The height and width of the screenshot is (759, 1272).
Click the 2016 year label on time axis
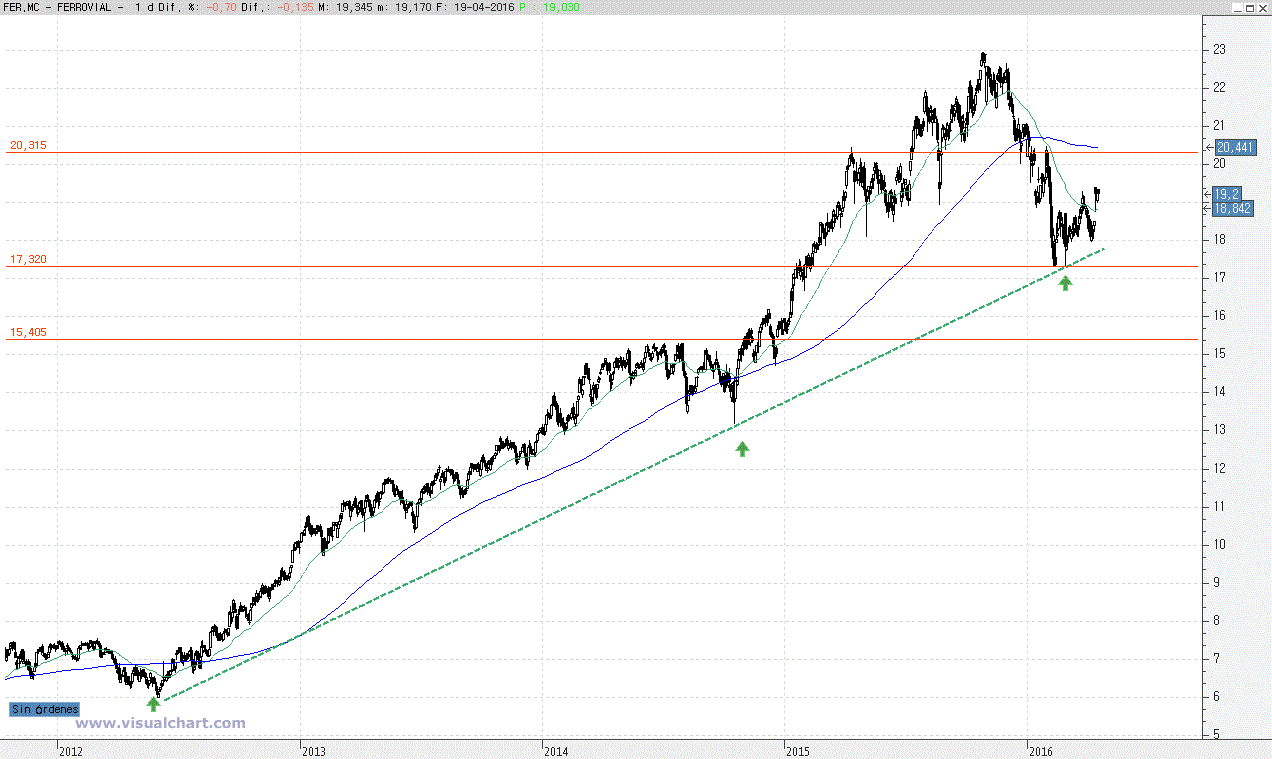tap(1041, 750)
